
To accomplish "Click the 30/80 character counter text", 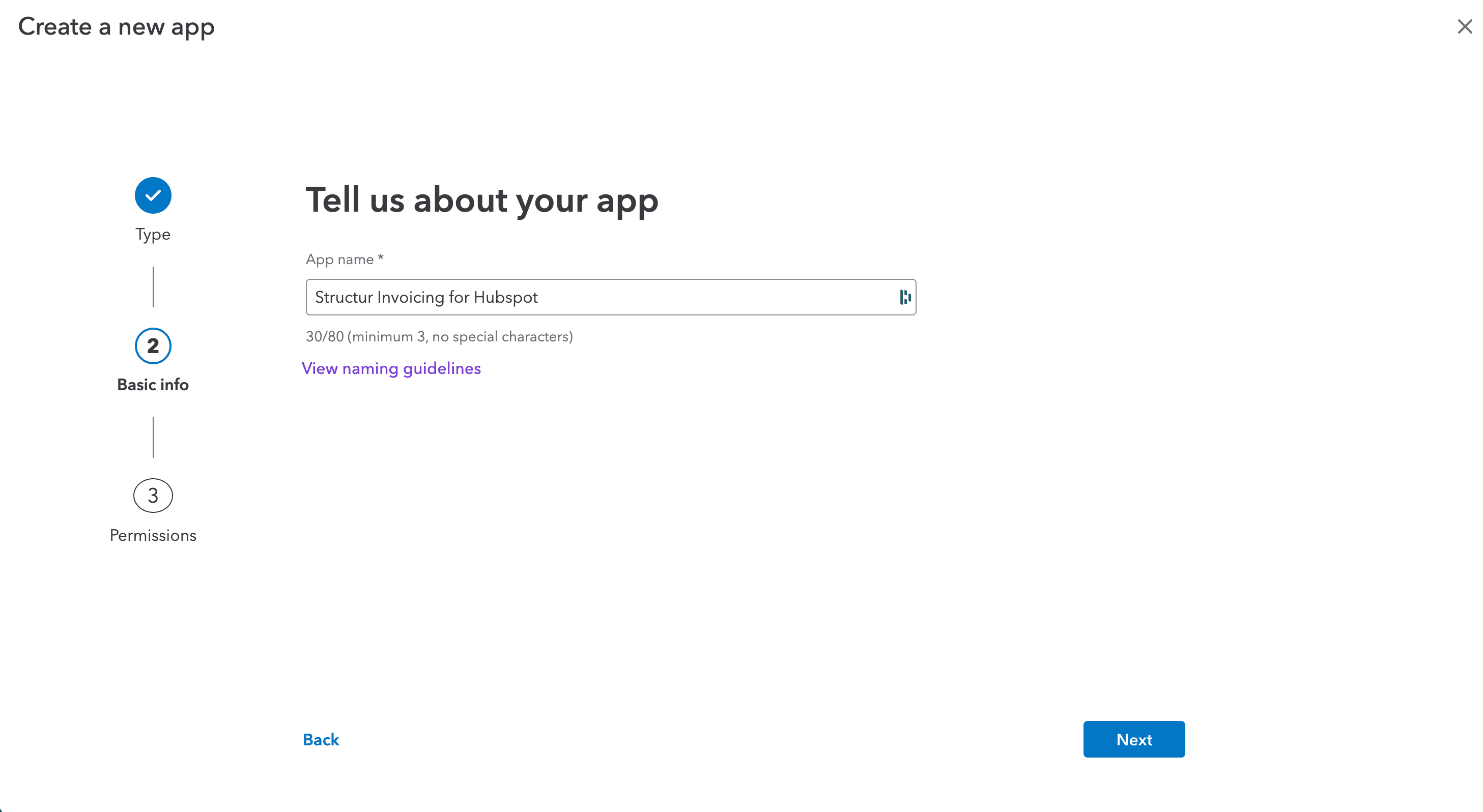I will coord(439,336).
